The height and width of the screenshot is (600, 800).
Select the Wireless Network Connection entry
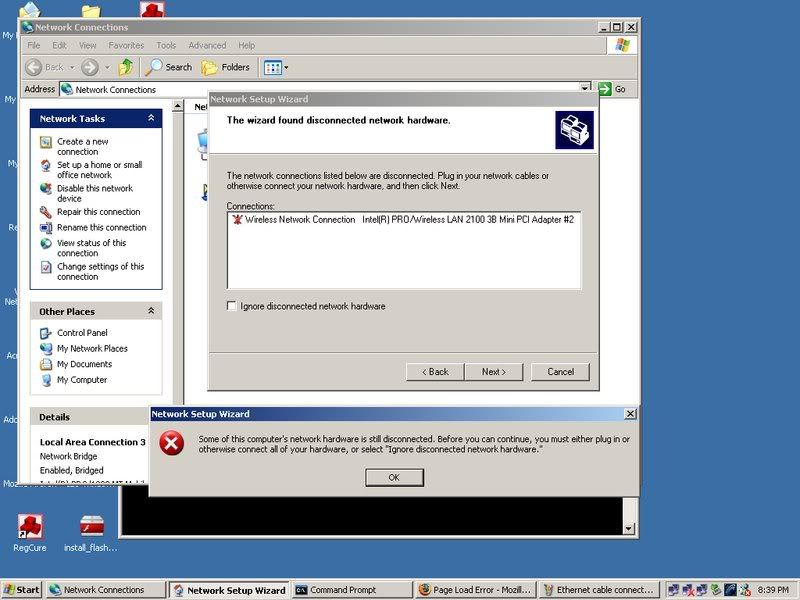pos(300,219)
